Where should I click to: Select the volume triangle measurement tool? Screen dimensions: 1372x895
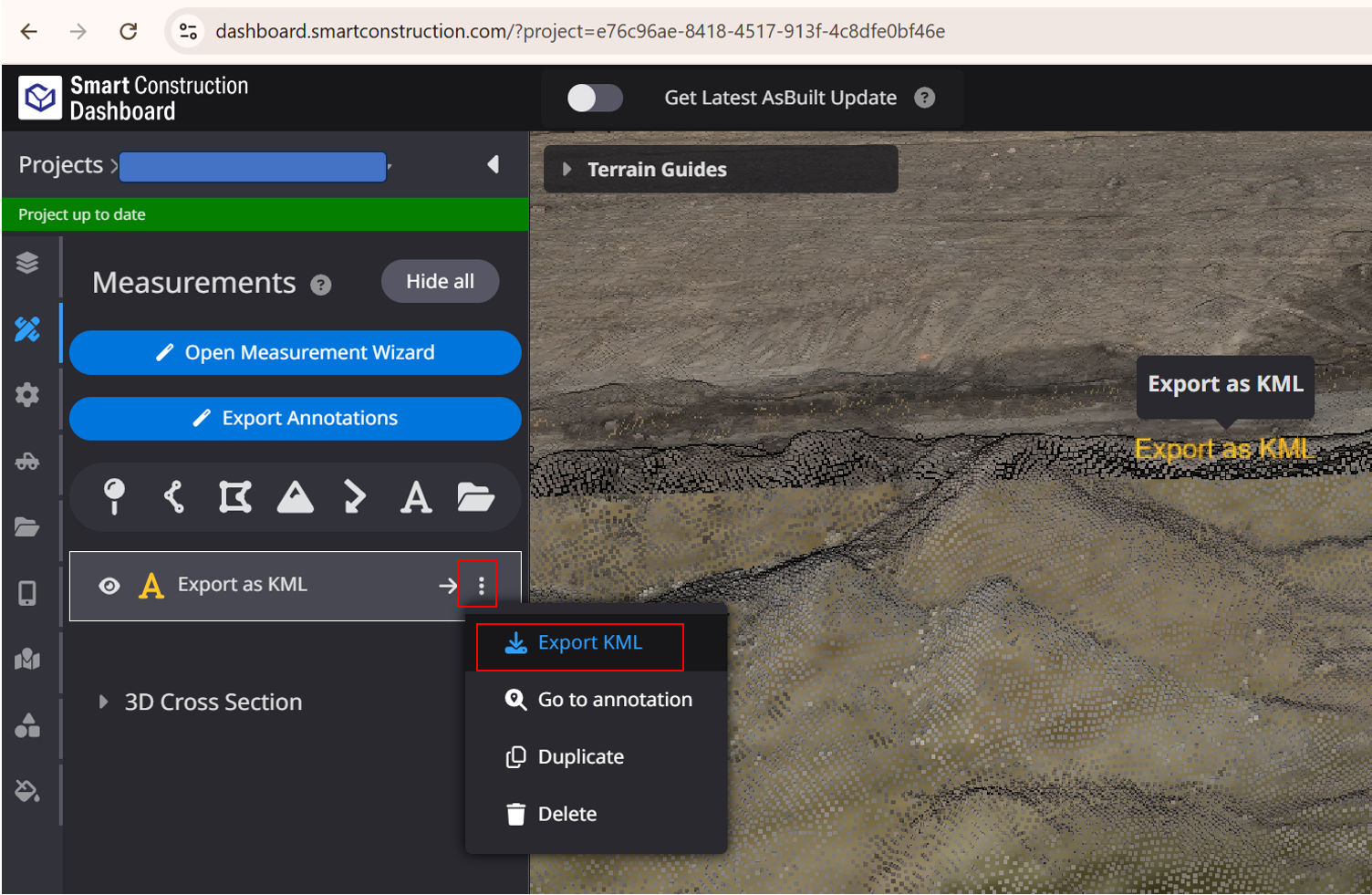[295, 497]
